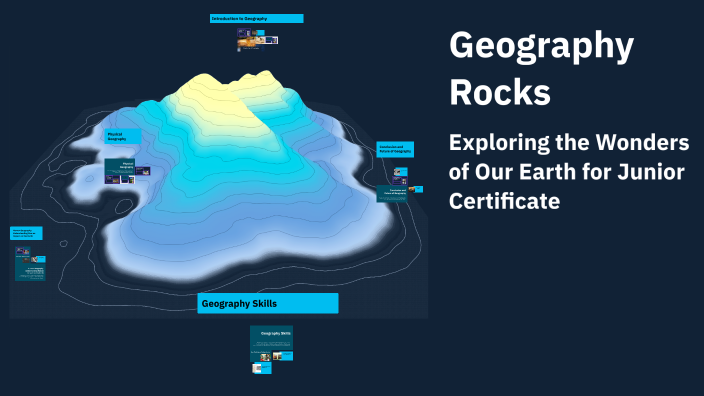Open Conclusion and Future teal slide thumbnail
Screen dimensions: 704x396
pyautogui.click(x=392, y=194)
